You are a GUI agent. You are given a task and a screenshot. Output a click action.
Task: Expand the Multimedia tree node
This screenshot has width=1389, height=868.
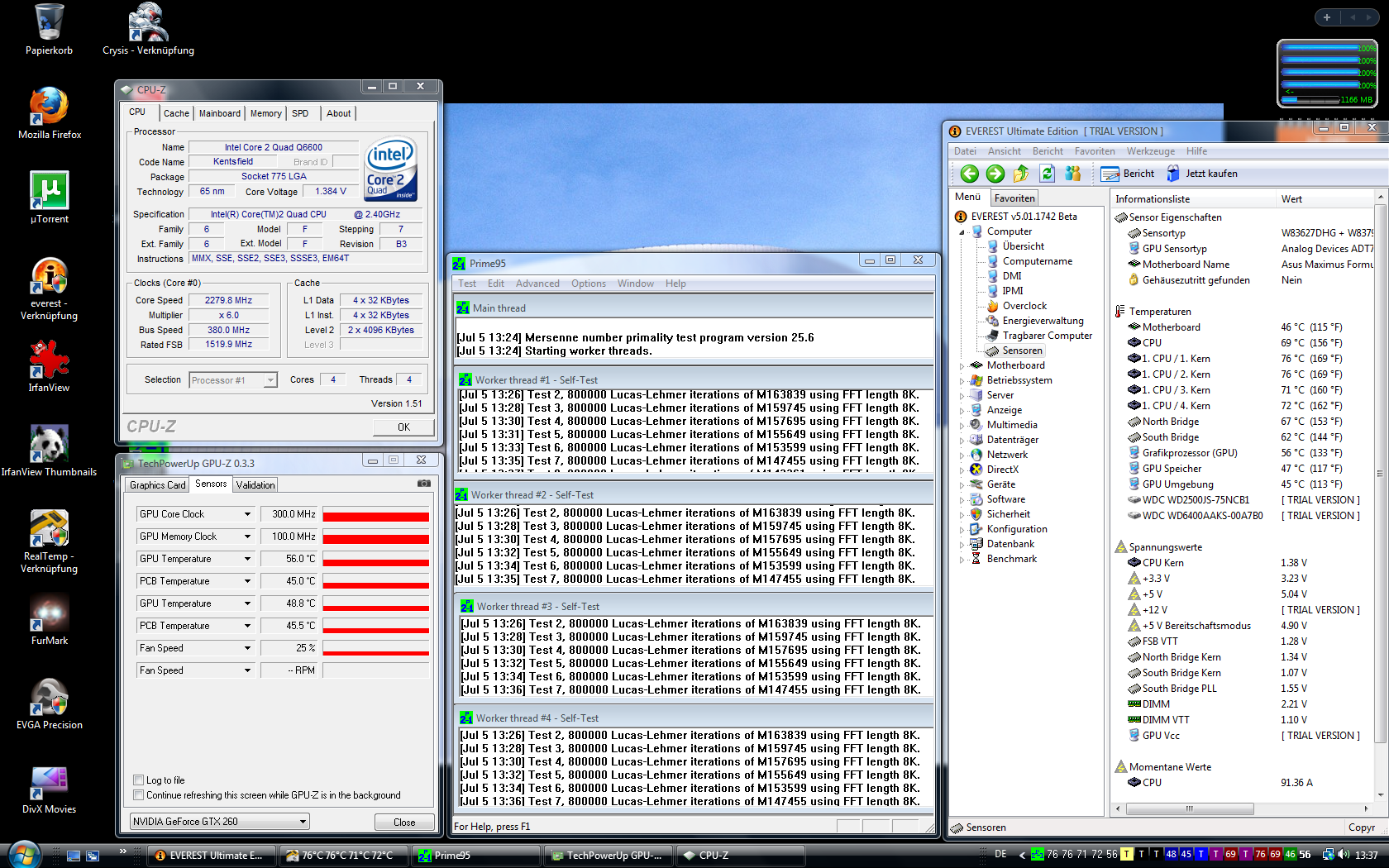point(962,426)
